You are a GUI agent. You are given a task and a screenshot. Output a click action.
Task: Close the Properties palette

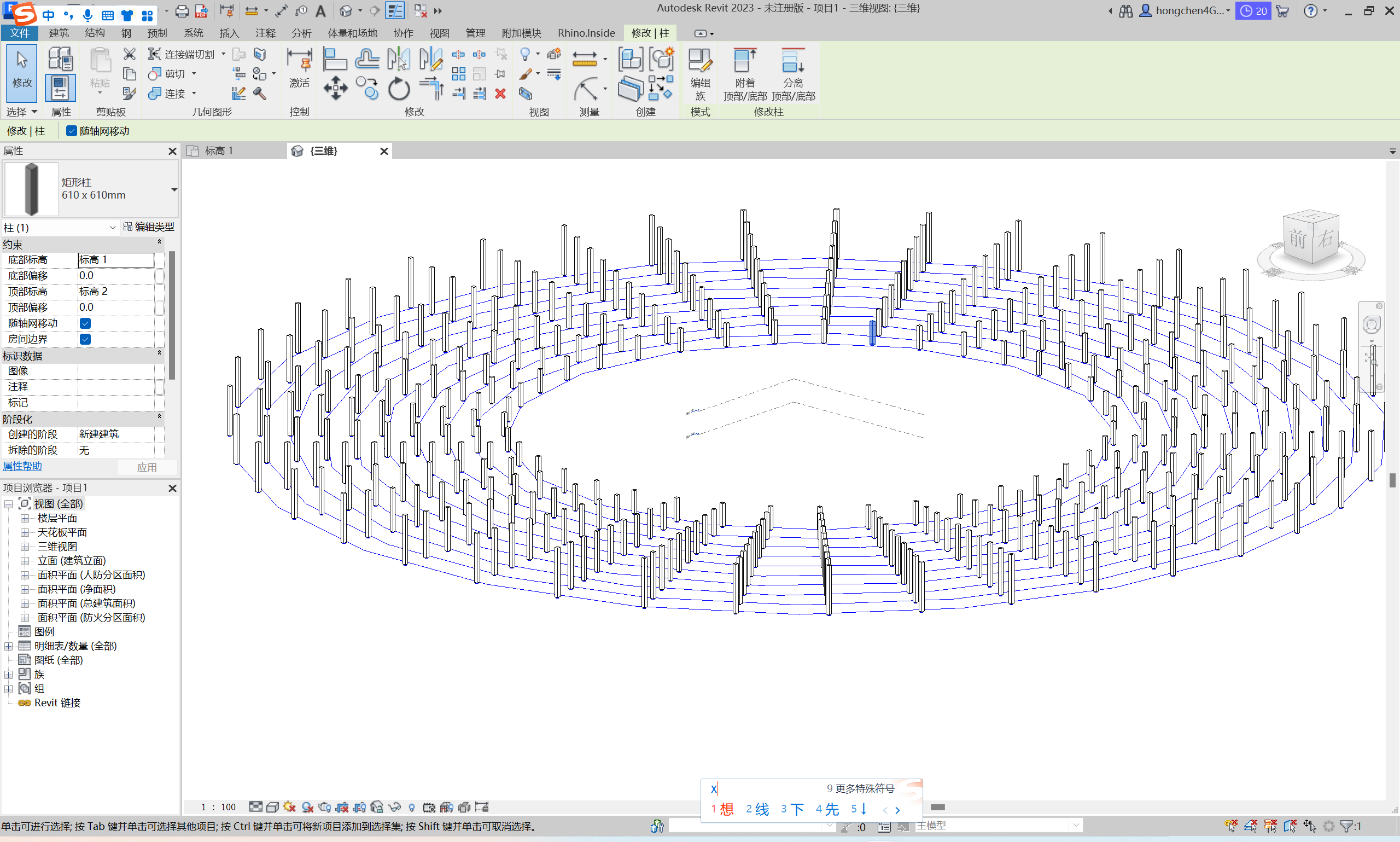172,151
